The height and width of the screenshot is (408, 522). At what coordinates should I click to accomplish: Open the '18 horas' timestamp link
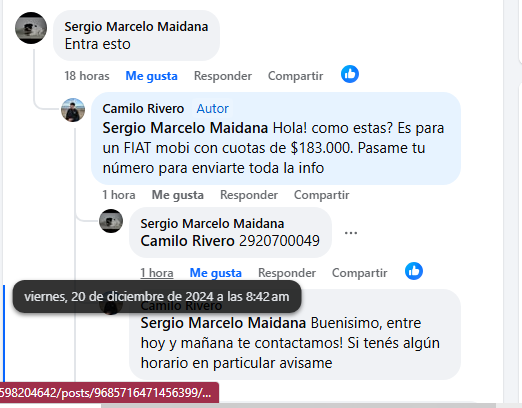point(87,76)
